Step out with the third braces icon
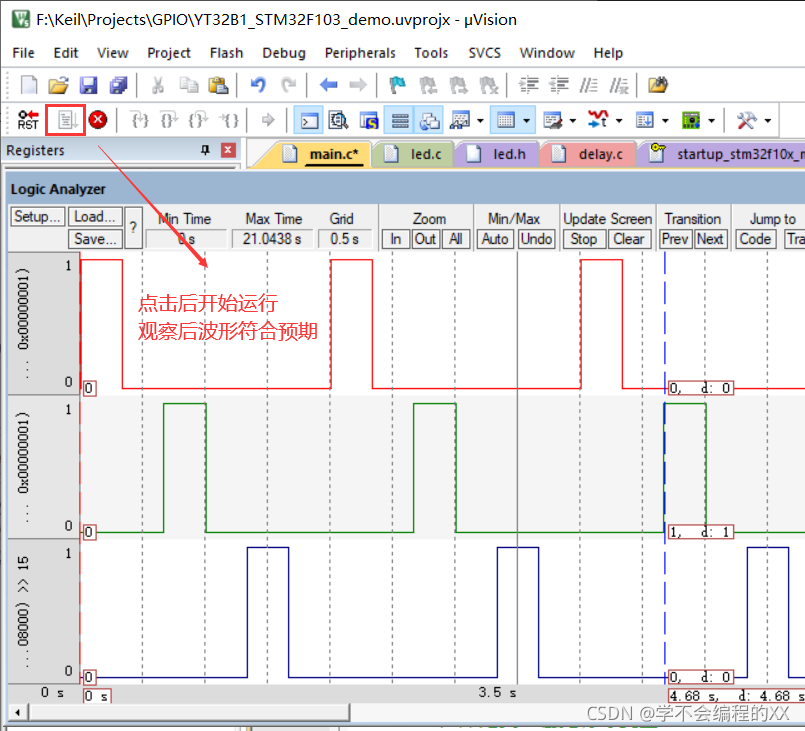805x731 pixels. pyautogui.click(x=198, y=120)
